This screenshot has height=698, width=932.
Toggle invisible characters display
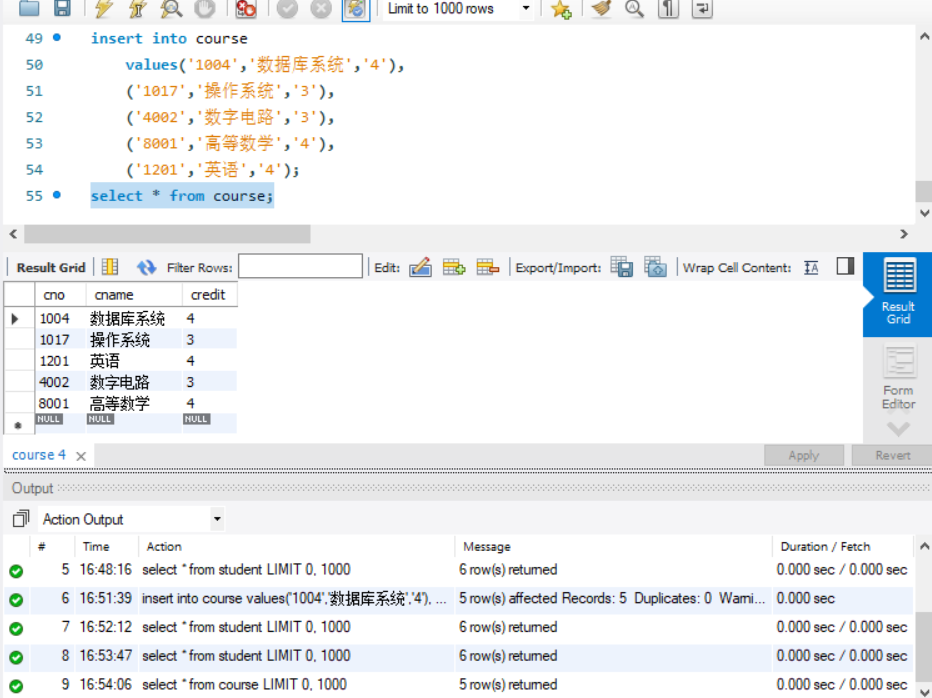click(x=668, y=8)
